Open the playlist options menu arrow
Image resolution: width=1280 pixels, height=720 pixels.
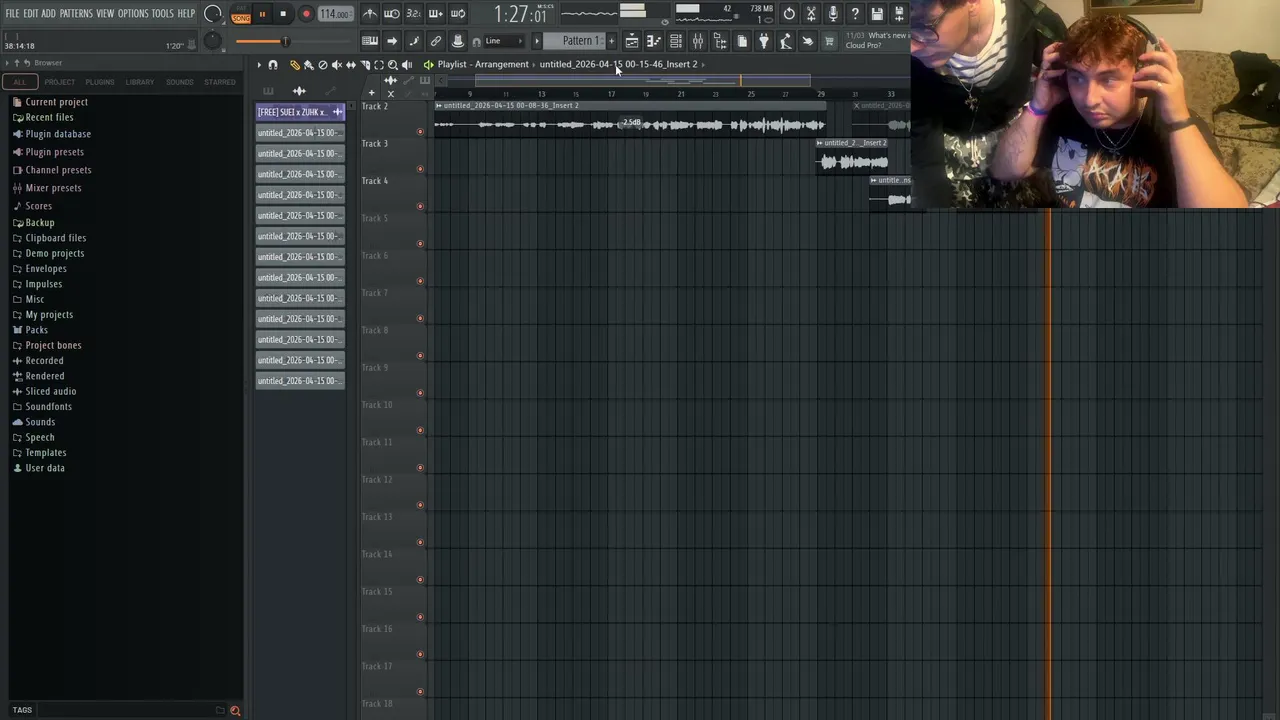(x=258, y=65)
